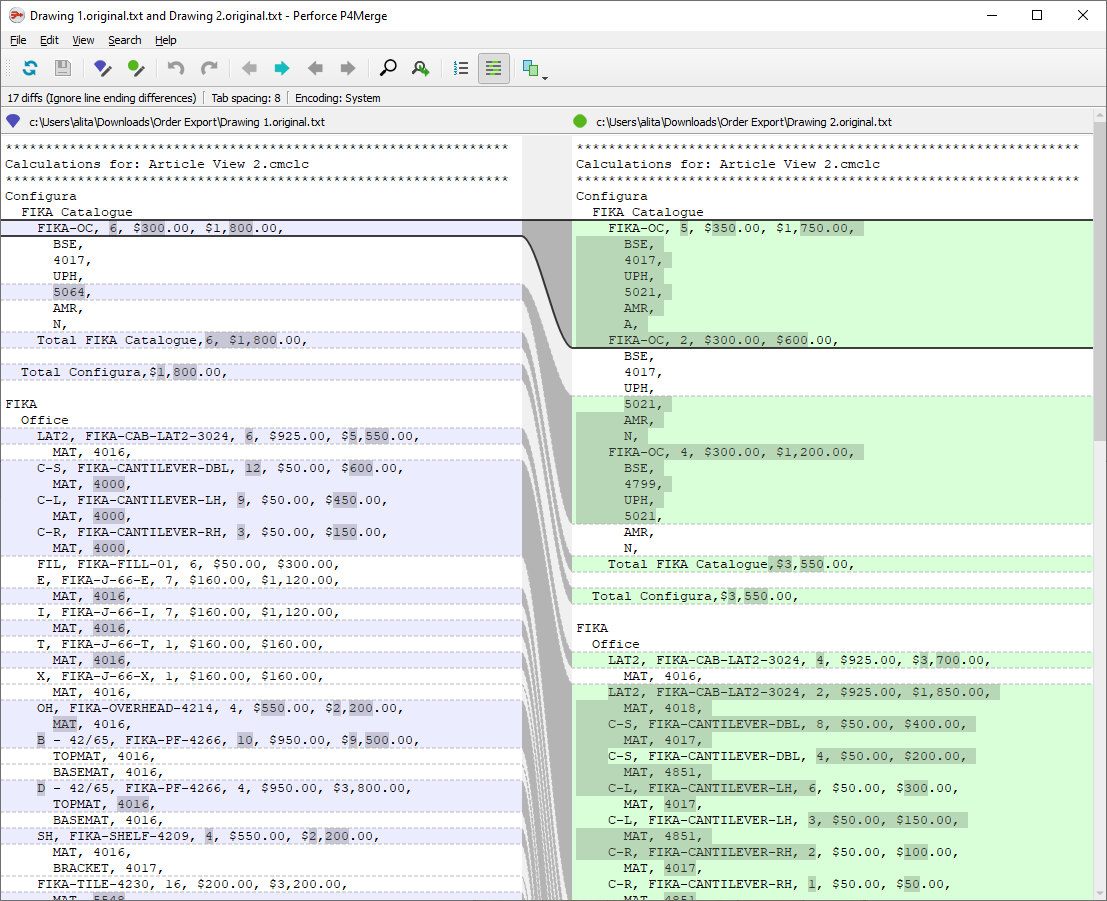Viewport: 1107px width, 901px height.
Task: Click the left pane line 'FIKA-OC, 6, $300.00'
Action: [161, 228]
